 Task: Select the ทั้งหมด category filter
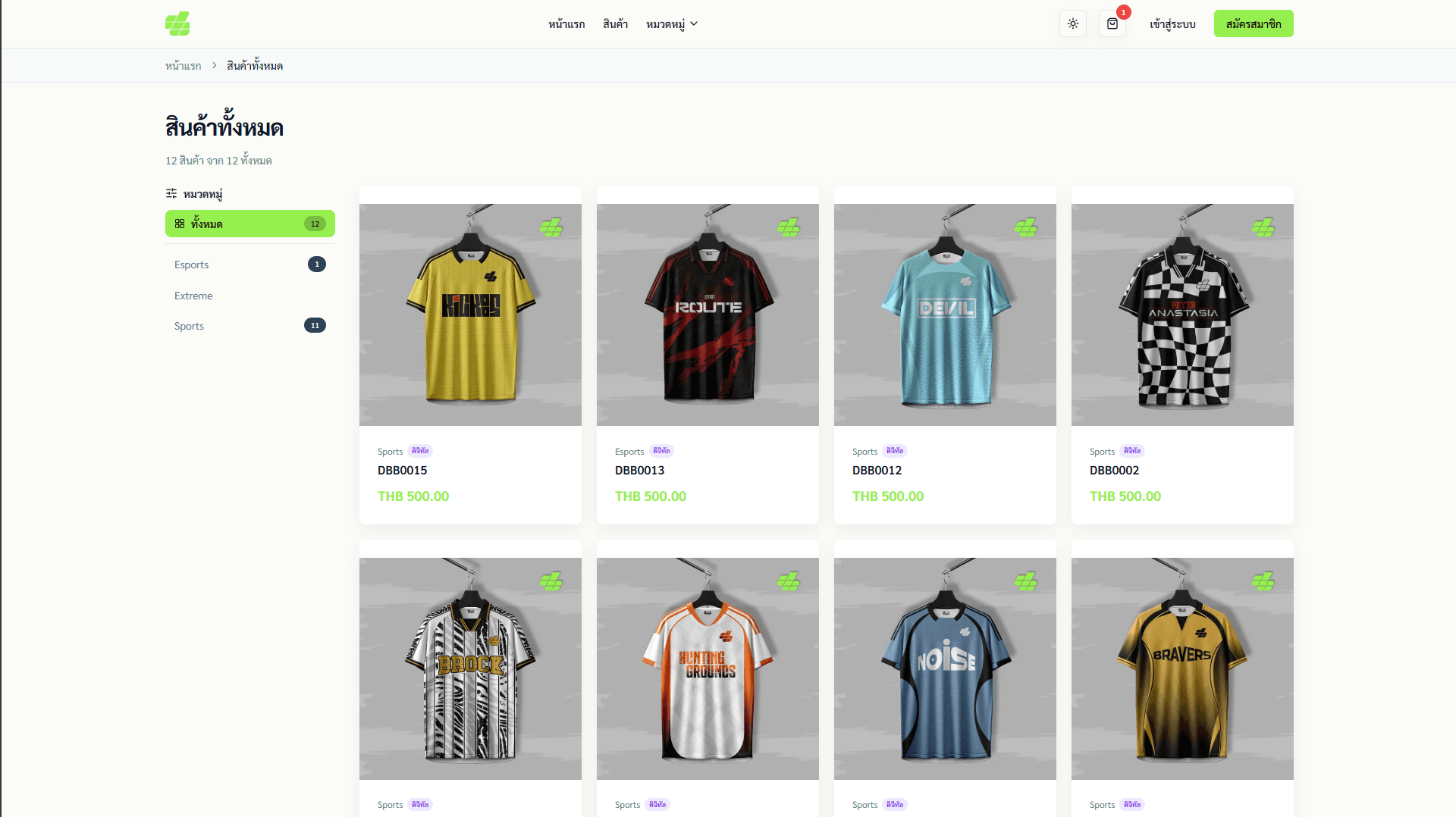(250, 224)
